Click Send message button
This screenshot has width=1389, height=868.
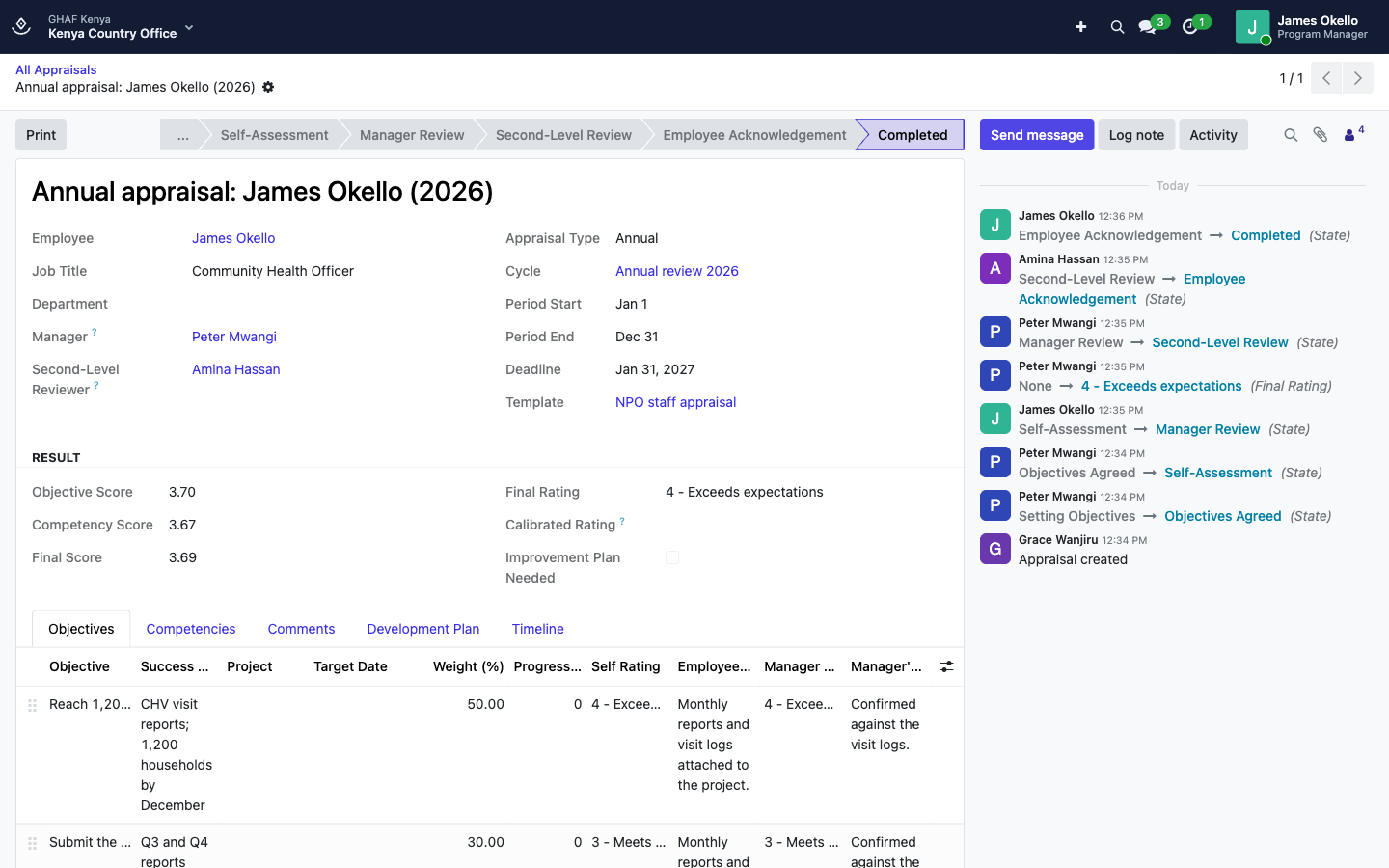(x=1037, y=135)
